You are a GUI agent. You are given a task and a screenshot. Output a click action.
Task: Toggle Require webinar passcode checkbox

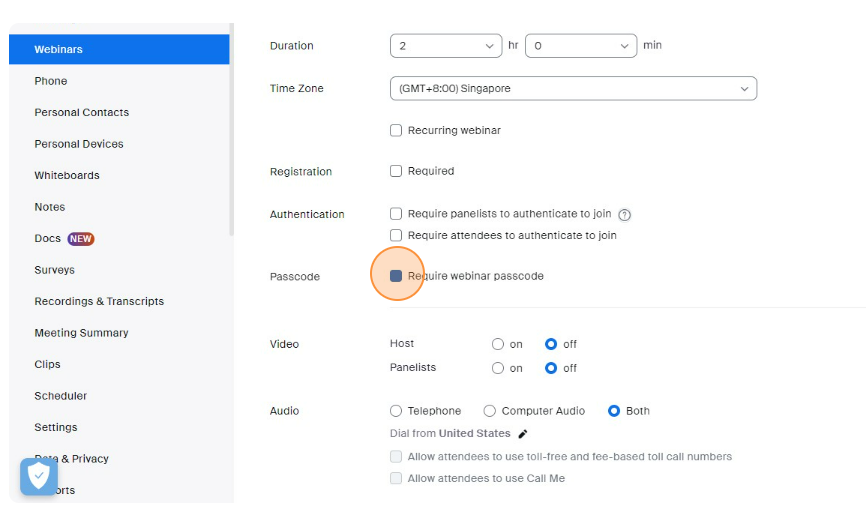396,276
